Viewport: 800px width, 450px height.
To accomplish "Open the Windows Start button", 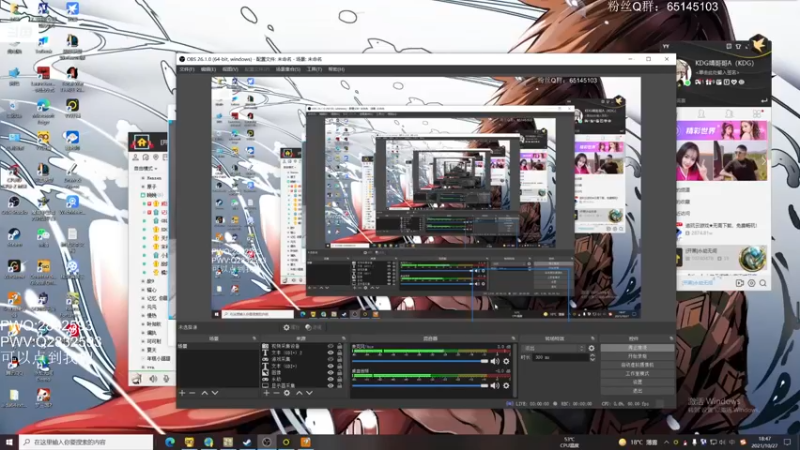I will 9,442.
